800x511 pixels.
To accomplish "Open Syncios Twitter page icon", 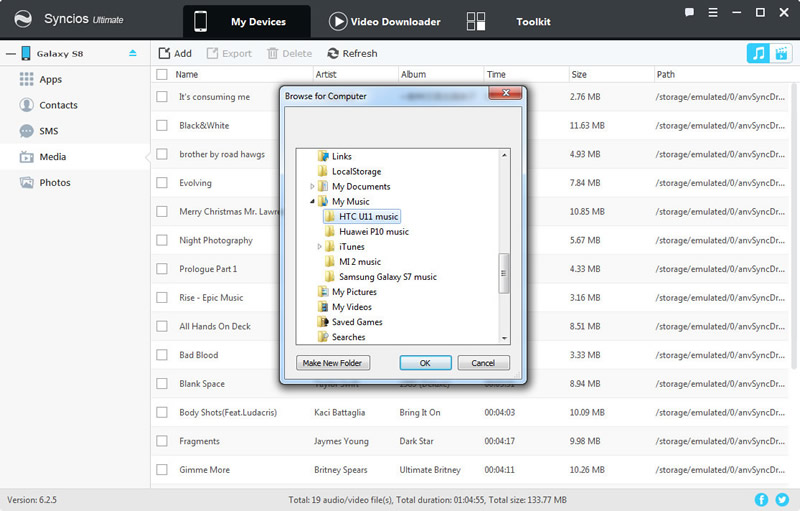I will 782,500.
